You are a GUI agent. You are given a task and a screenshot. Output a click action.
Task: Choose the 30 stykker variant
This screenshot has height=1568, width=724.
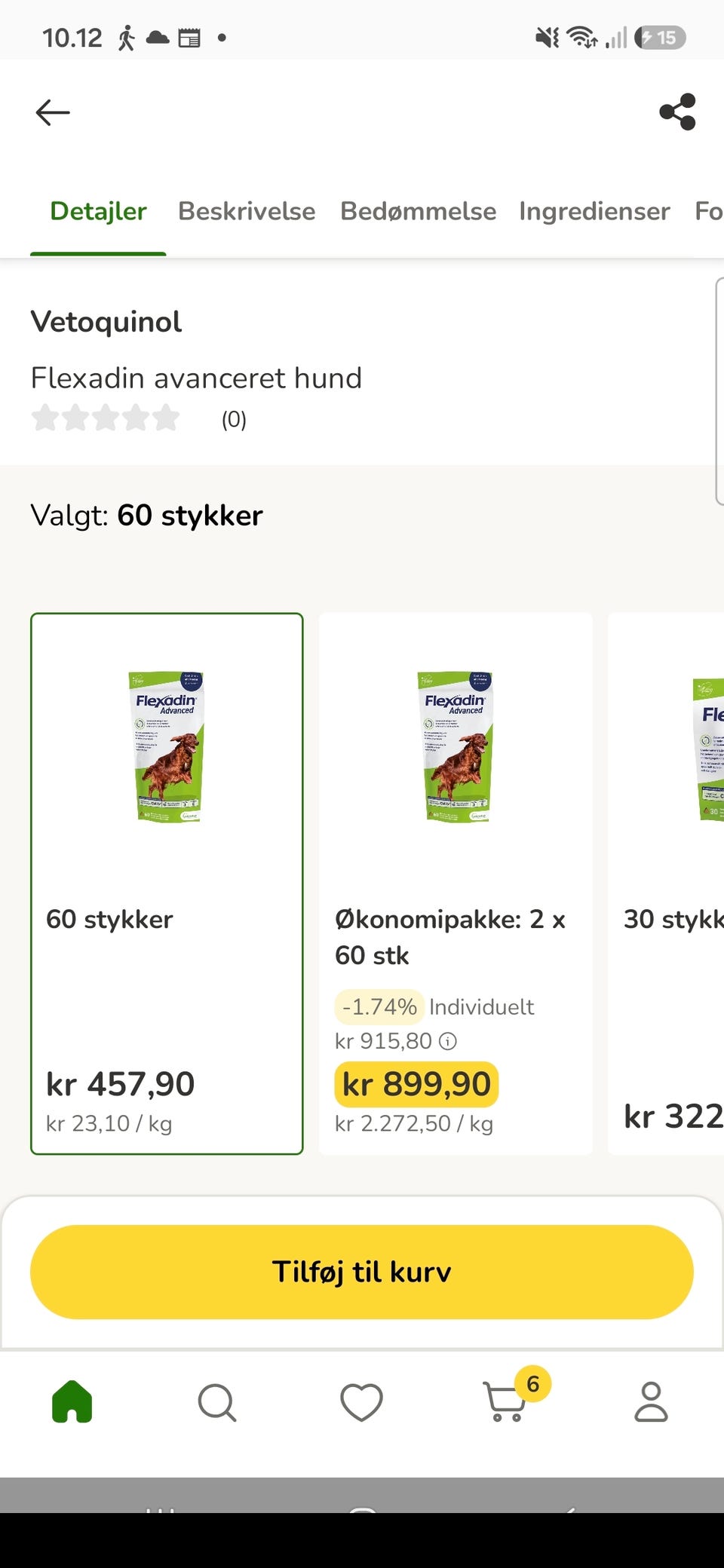(666, 884)
